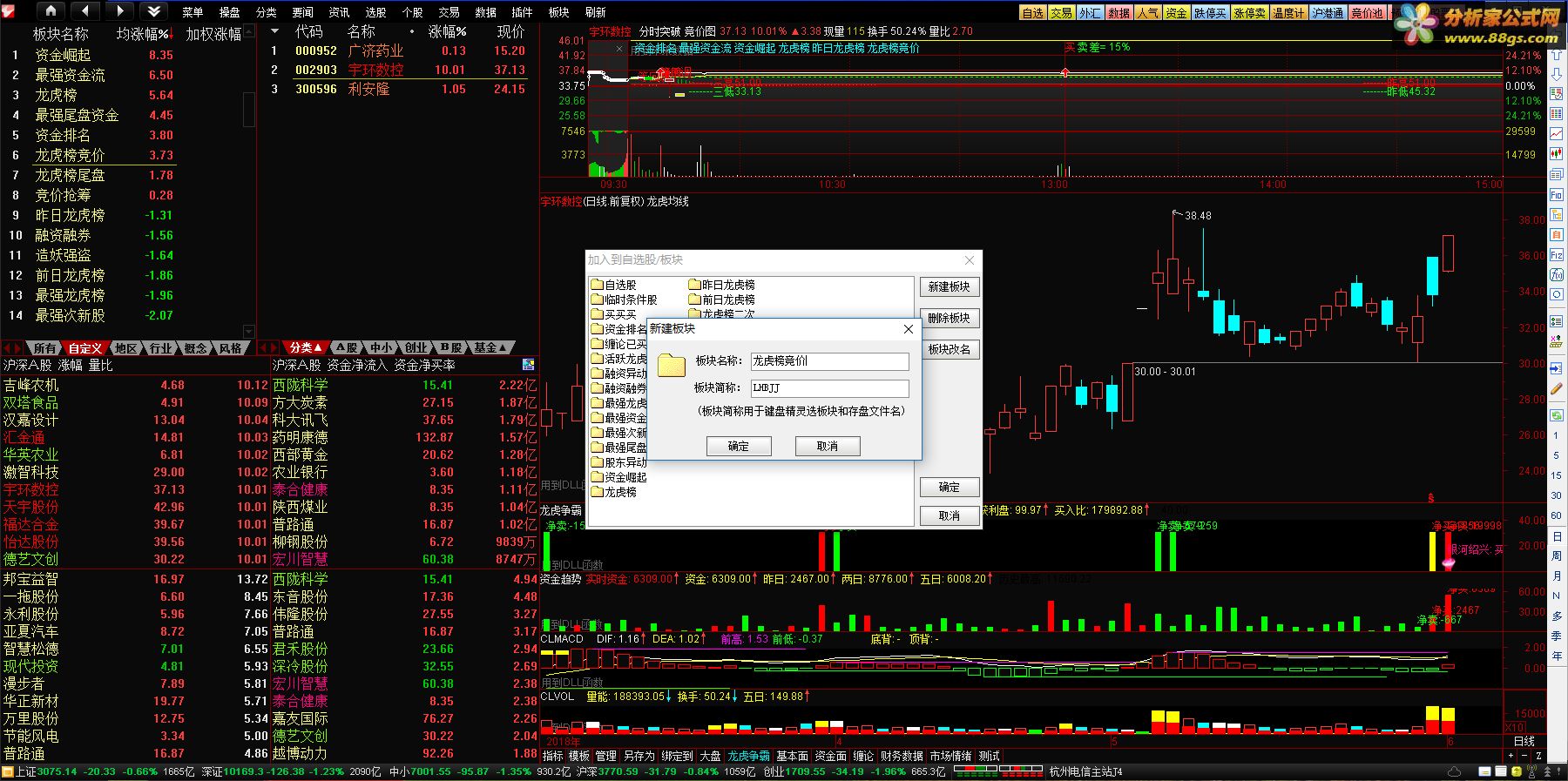
Task: Switch to the 概念 sector tab
Action: pyautogui.click(x=196, y=348)
